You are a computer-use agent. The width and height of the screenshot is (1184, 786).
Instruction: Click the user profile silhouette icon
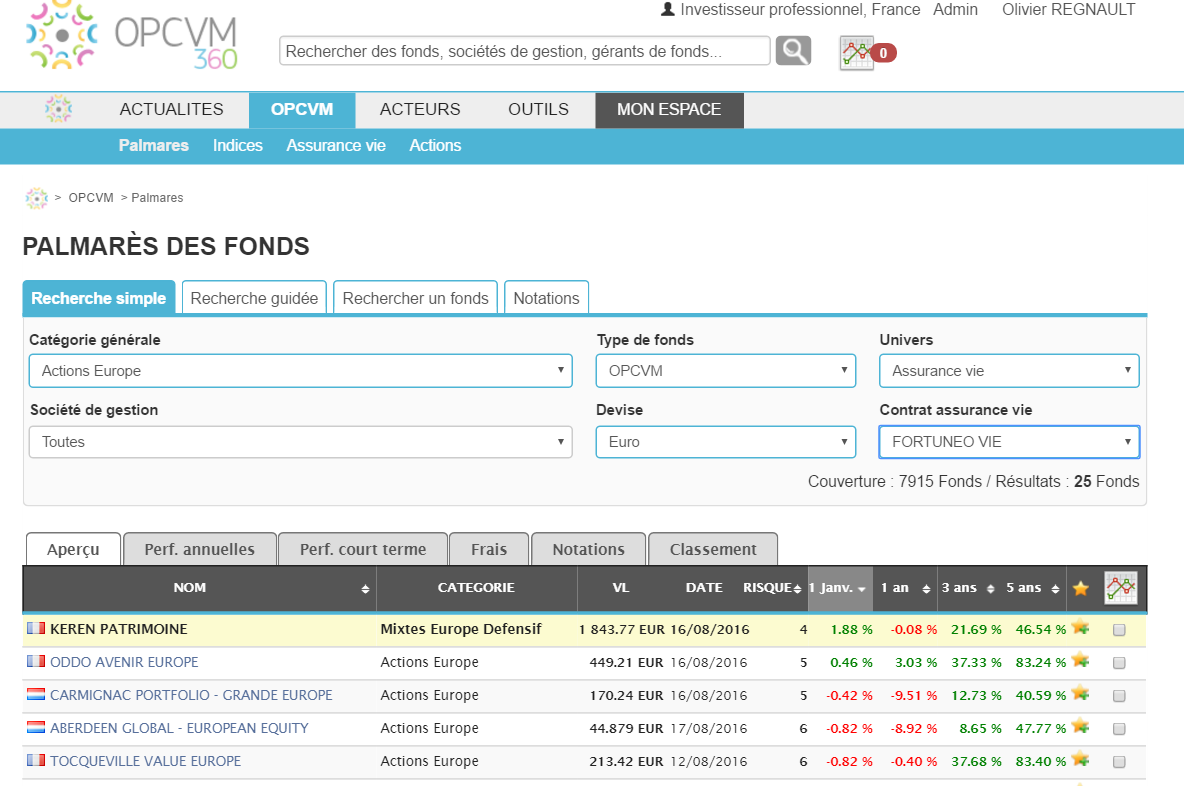(668, 9)
